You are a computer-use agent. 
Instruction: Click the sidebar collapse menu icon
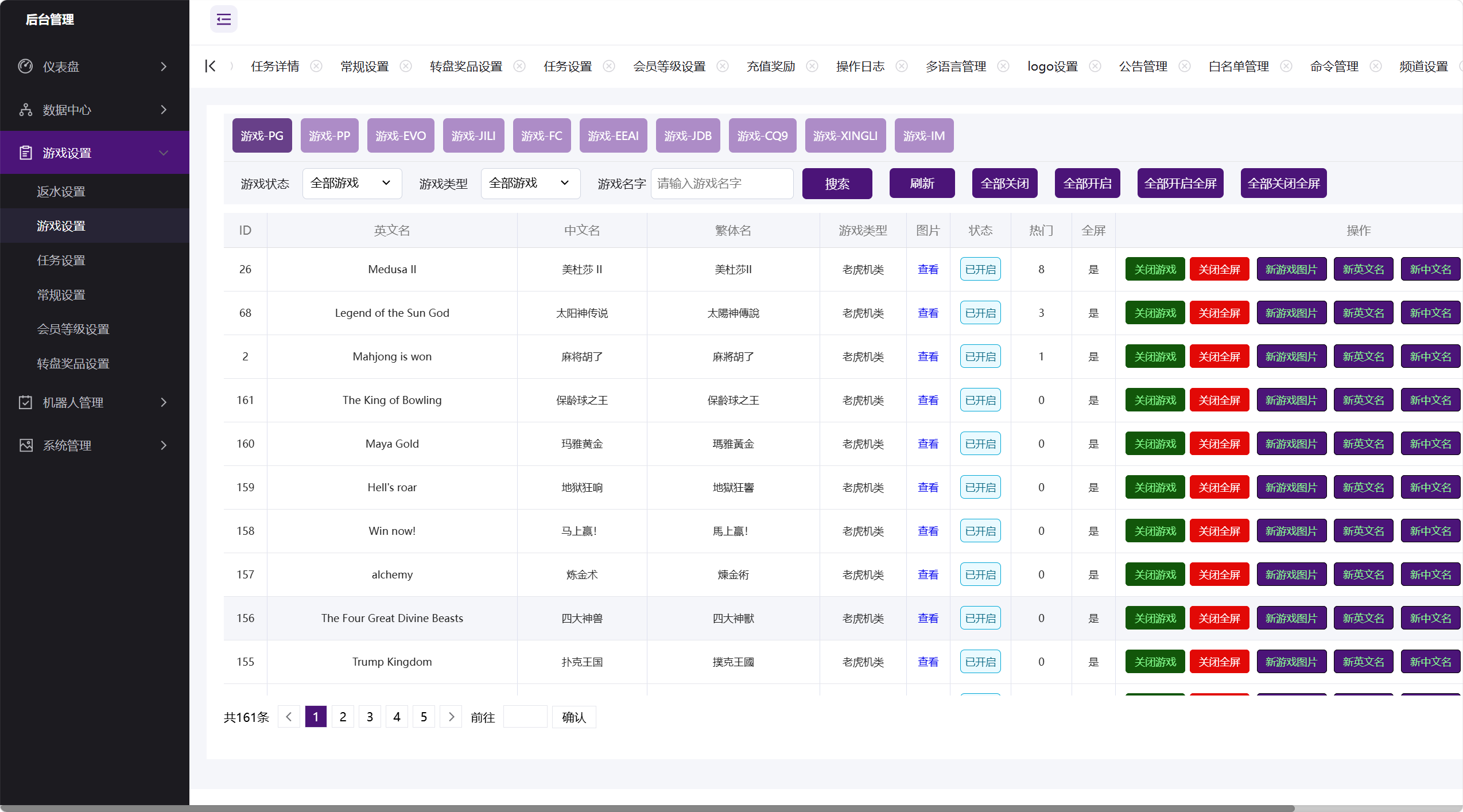224,20
